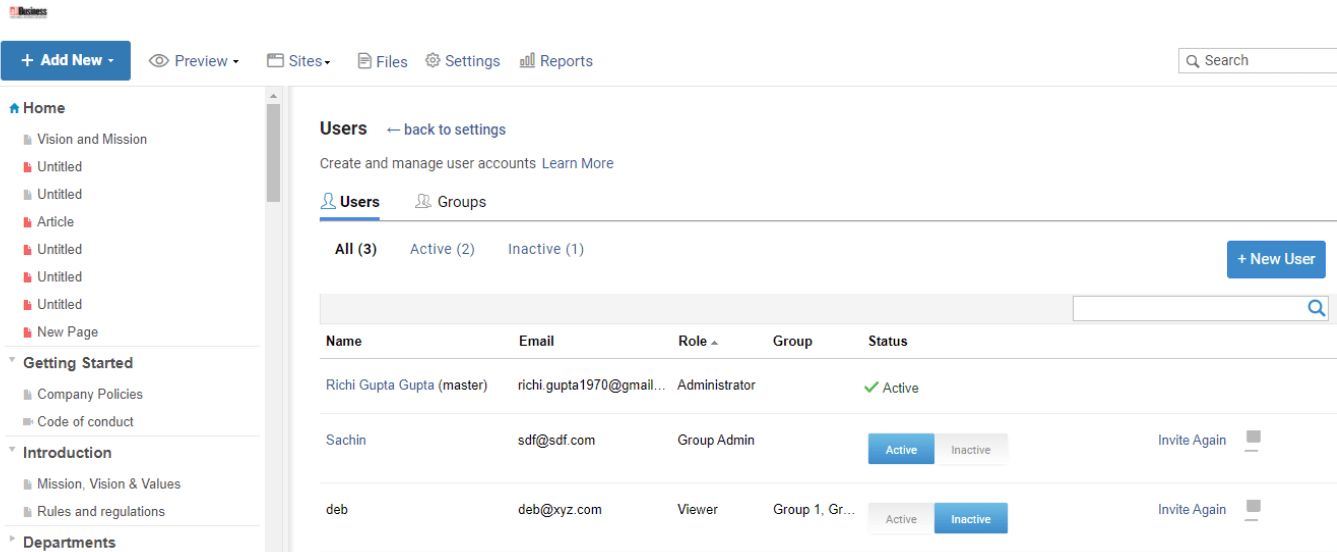Image resolution: width=1337 pixels, height=552 pixels.
Task: Switch to the Users tab
Action: [350, 202]
